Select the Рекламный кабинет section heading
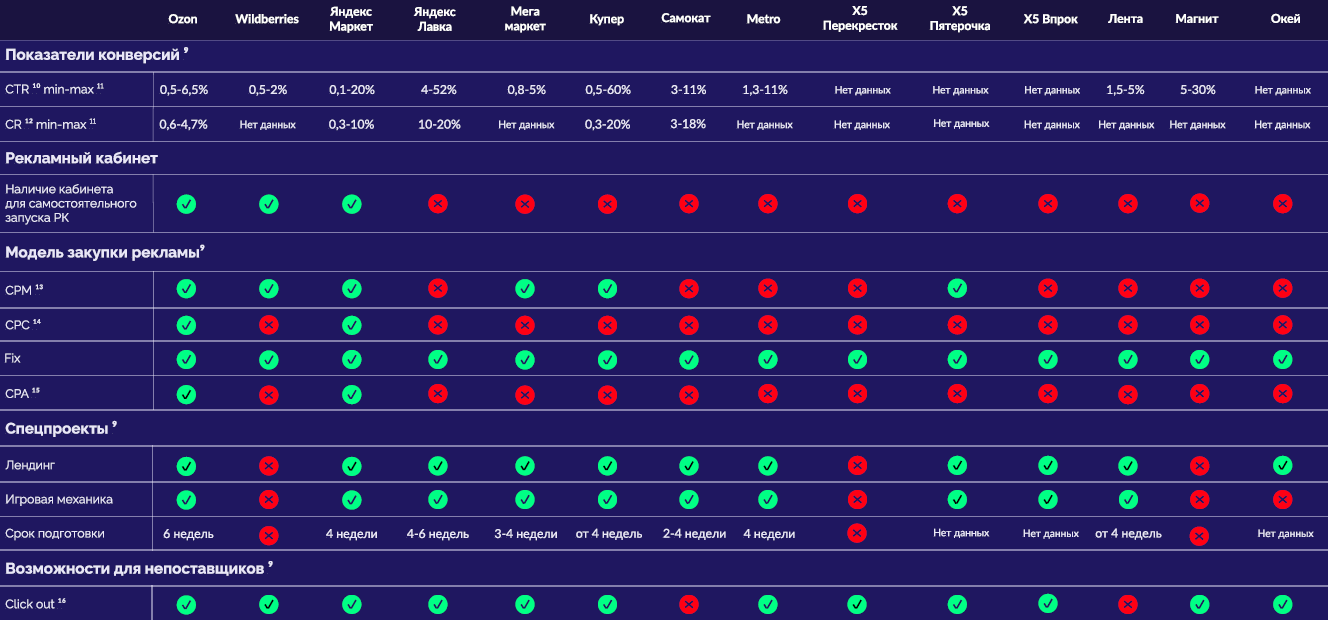Image resolution: width=1328 pixels, height=620 pixels. coord(81,158)
